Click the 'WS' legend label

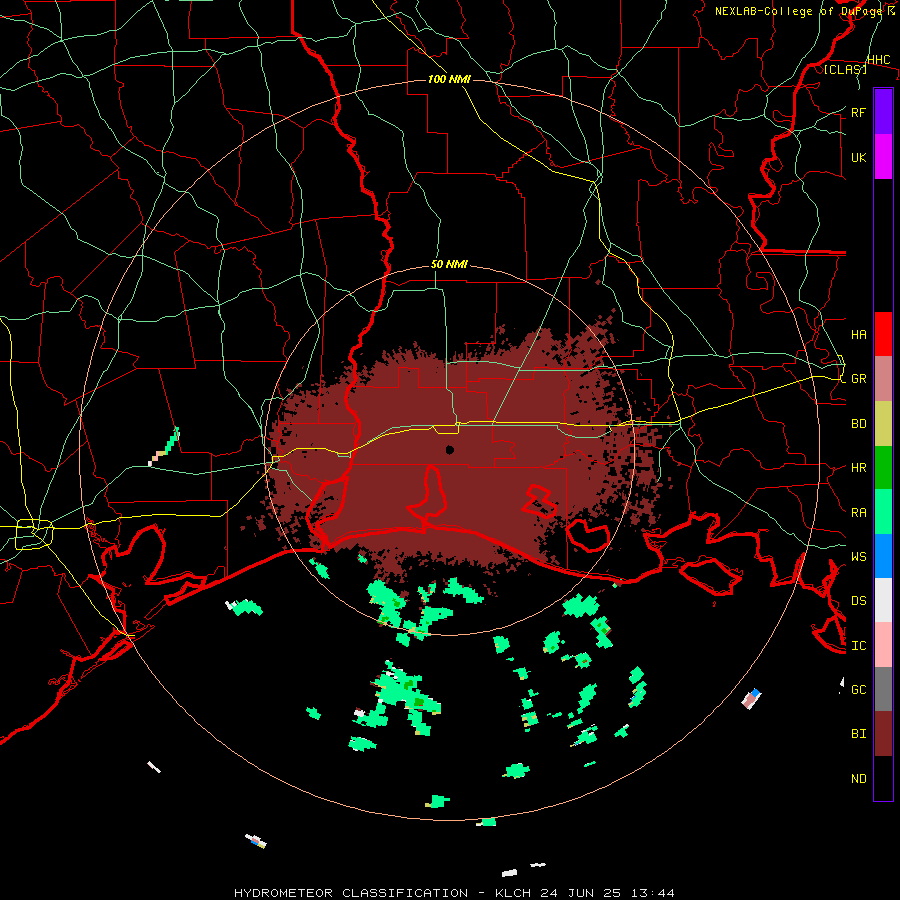[858, 556]
